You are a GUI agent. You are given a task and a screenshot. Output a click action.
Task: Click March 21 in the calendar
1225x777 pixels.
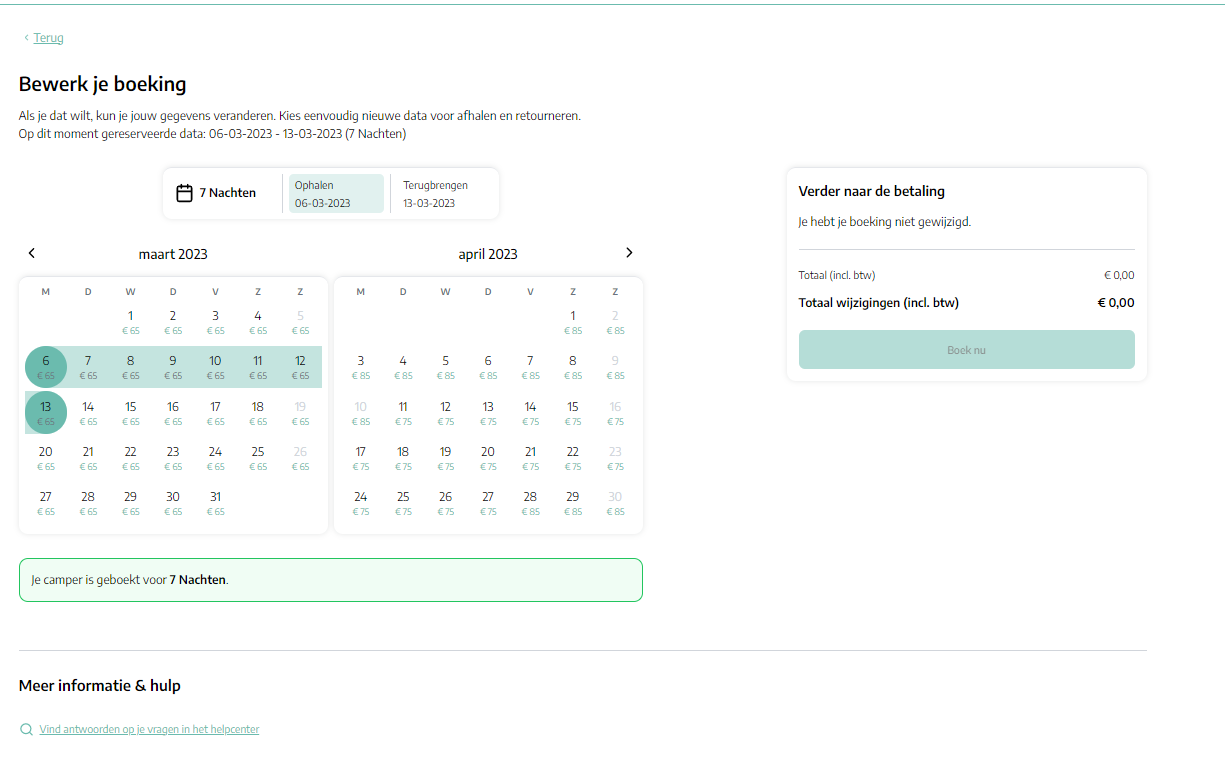[x=88, y=458]
